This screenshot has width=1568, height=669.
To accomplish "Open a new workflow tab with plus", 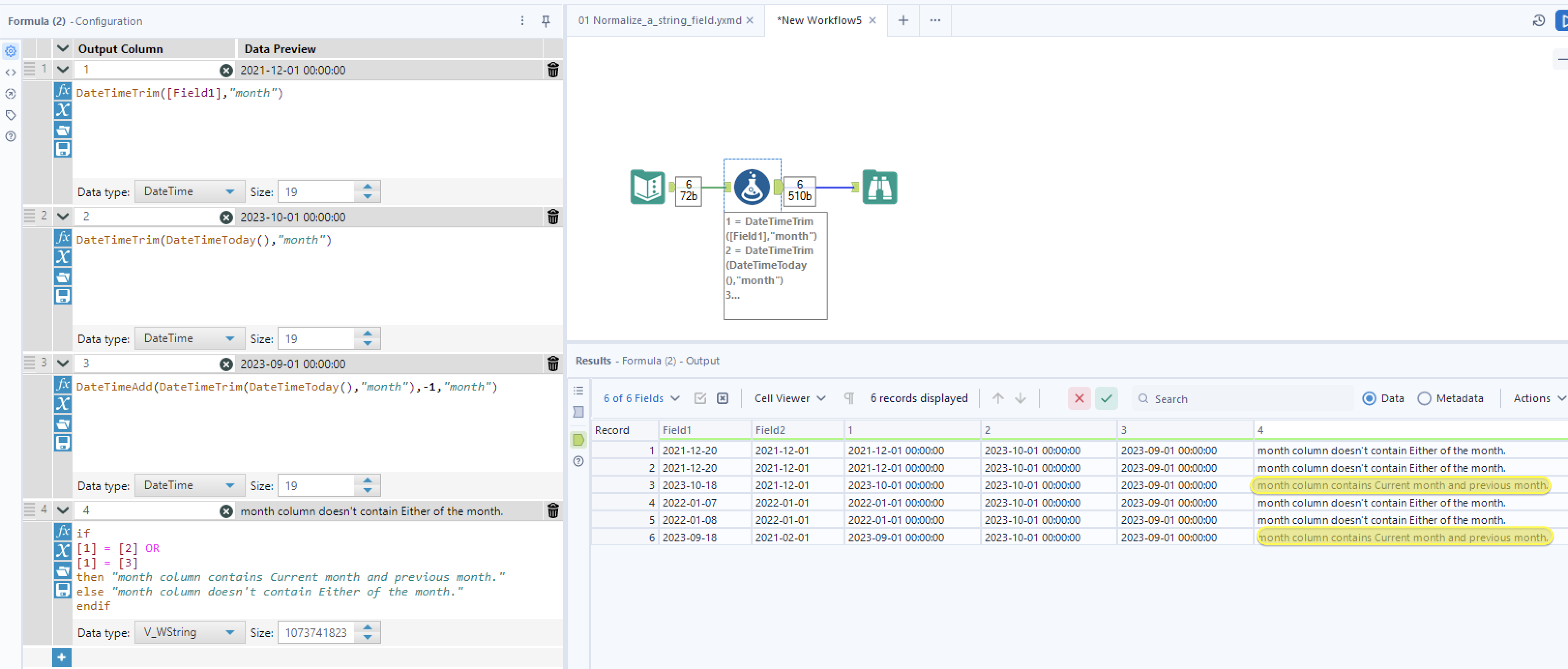I will click(902, 20).
